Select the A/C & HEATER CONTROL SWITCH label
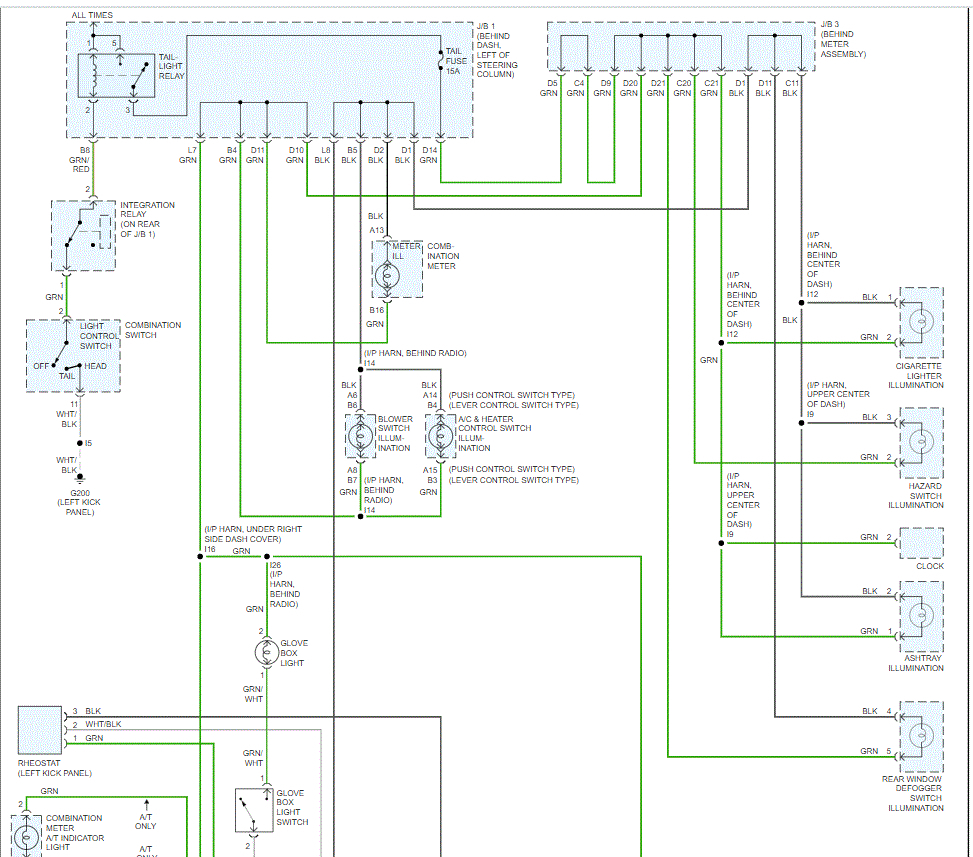This screenshot has width=973, height=857. pyautogui.click(x=495, y=433)
